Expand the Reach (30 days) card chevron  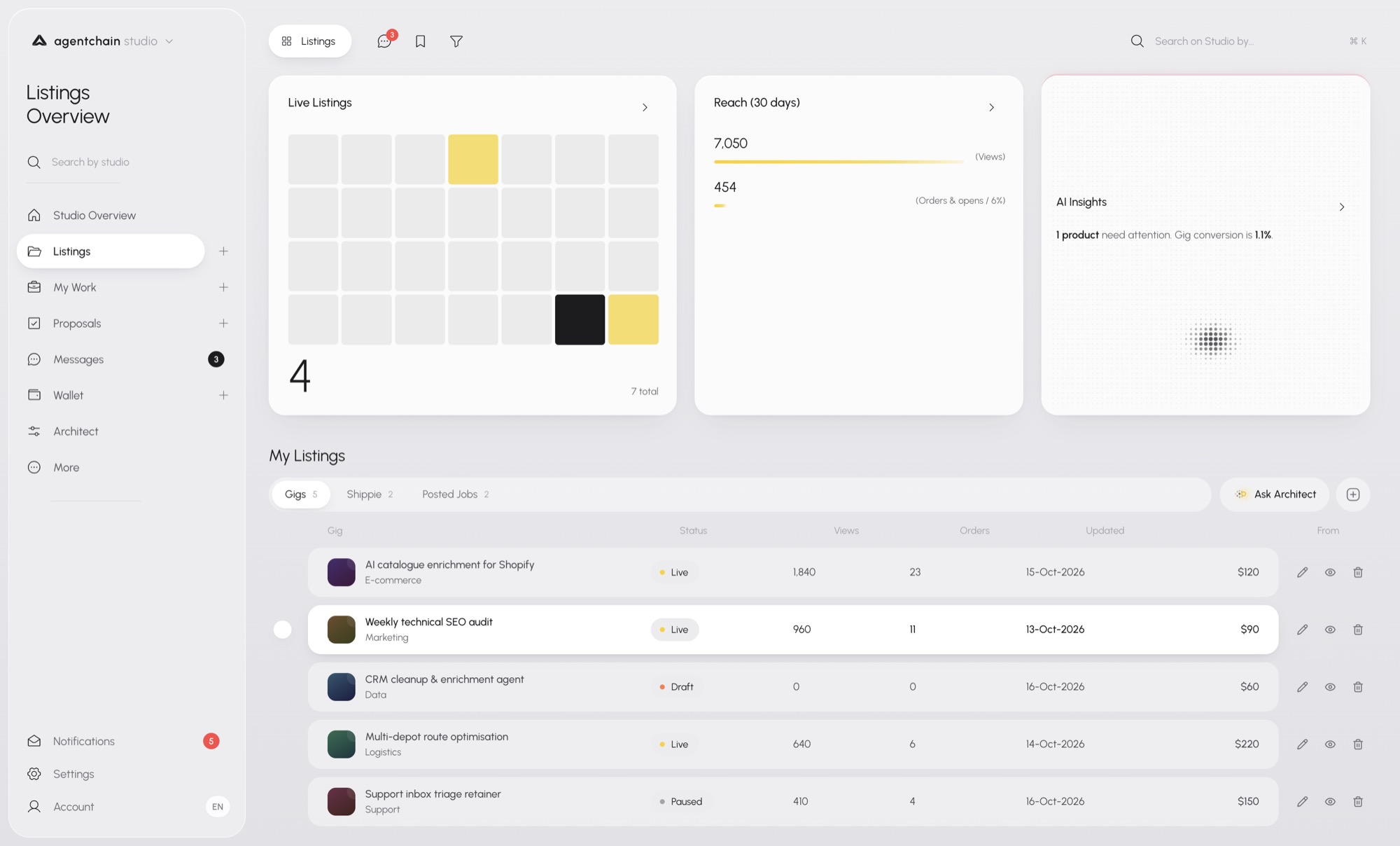(x=991, y=107)
